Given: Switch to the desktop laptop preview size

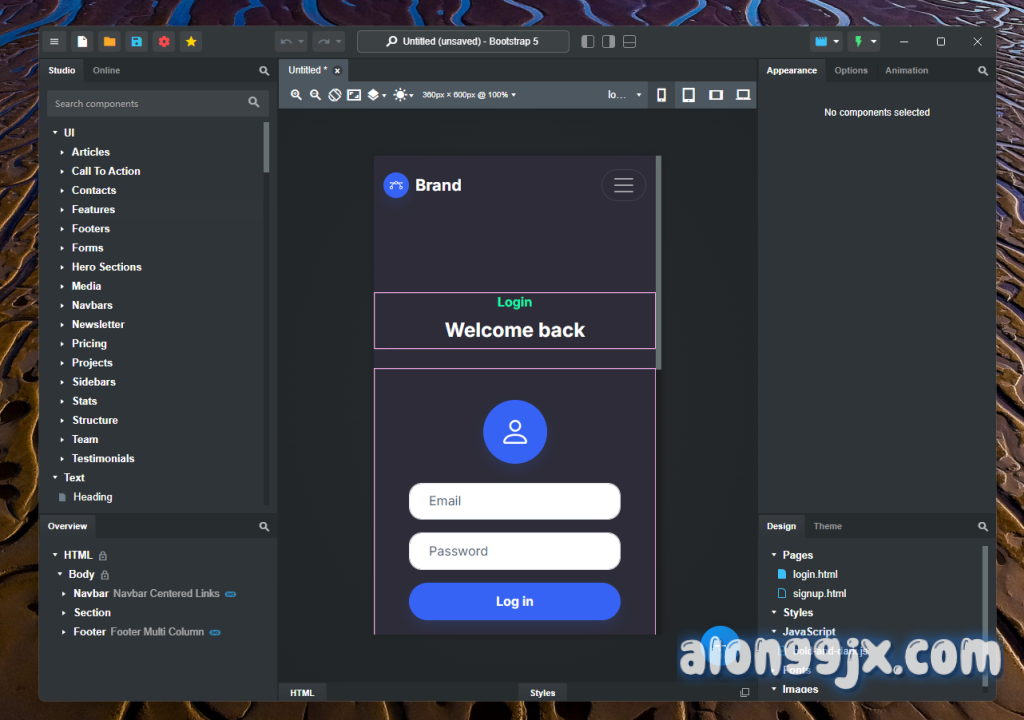Looking at the screenshot, I should (743, 95).
